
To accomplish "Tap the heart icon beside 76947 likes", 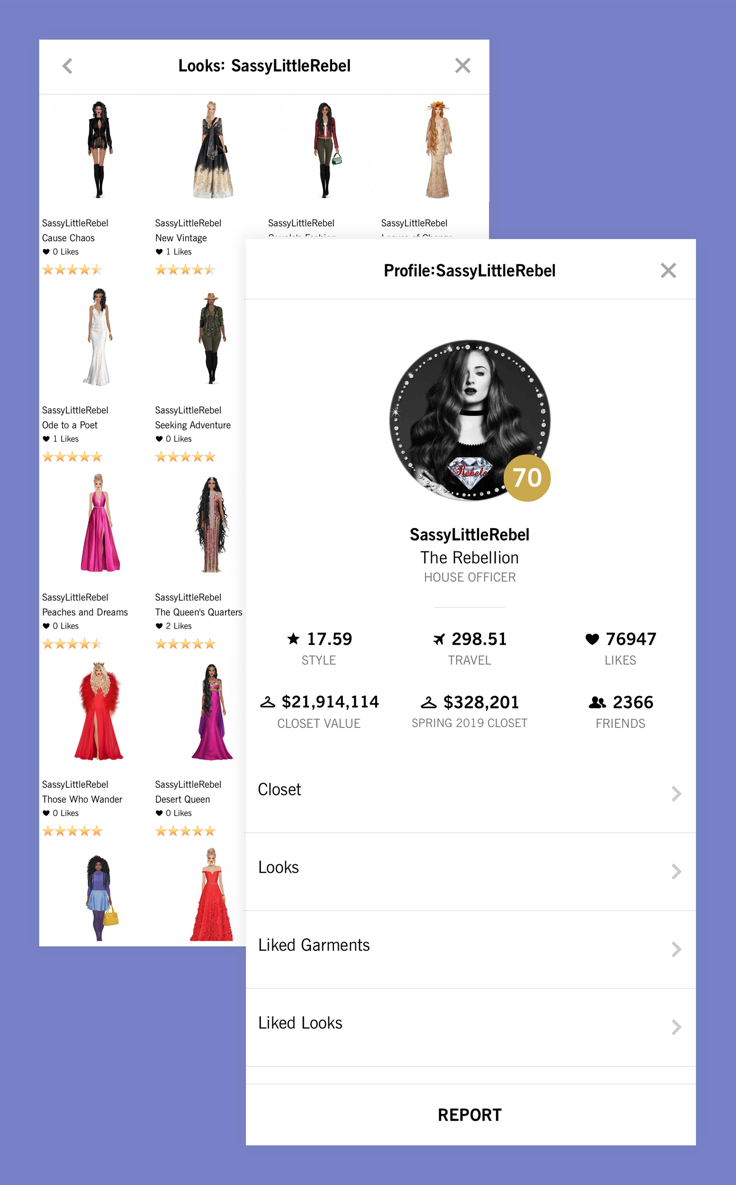I will tap(592, 639).
